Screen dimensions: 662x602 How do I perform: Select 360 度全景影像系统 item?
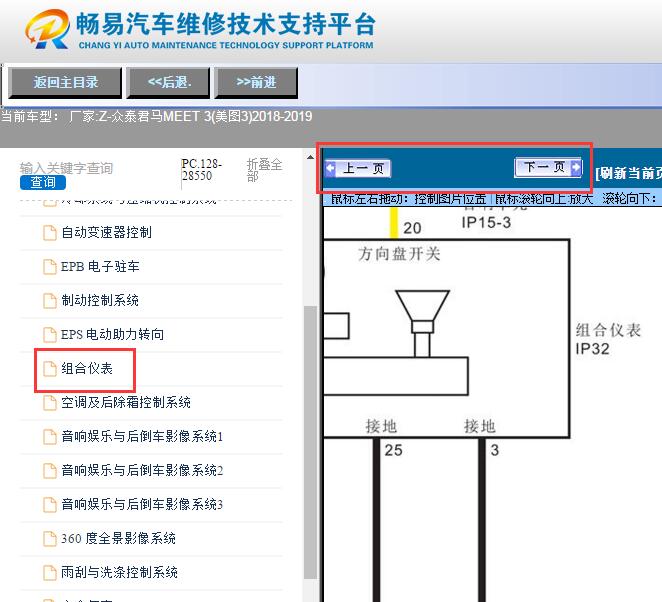point(118,539)
